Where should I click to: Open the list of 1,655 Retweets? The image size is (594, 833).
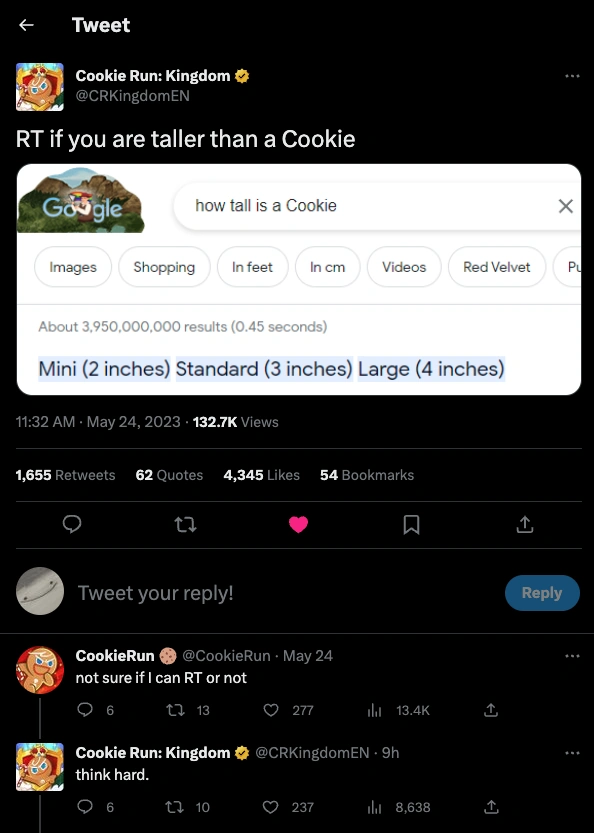tap(65, 475)
